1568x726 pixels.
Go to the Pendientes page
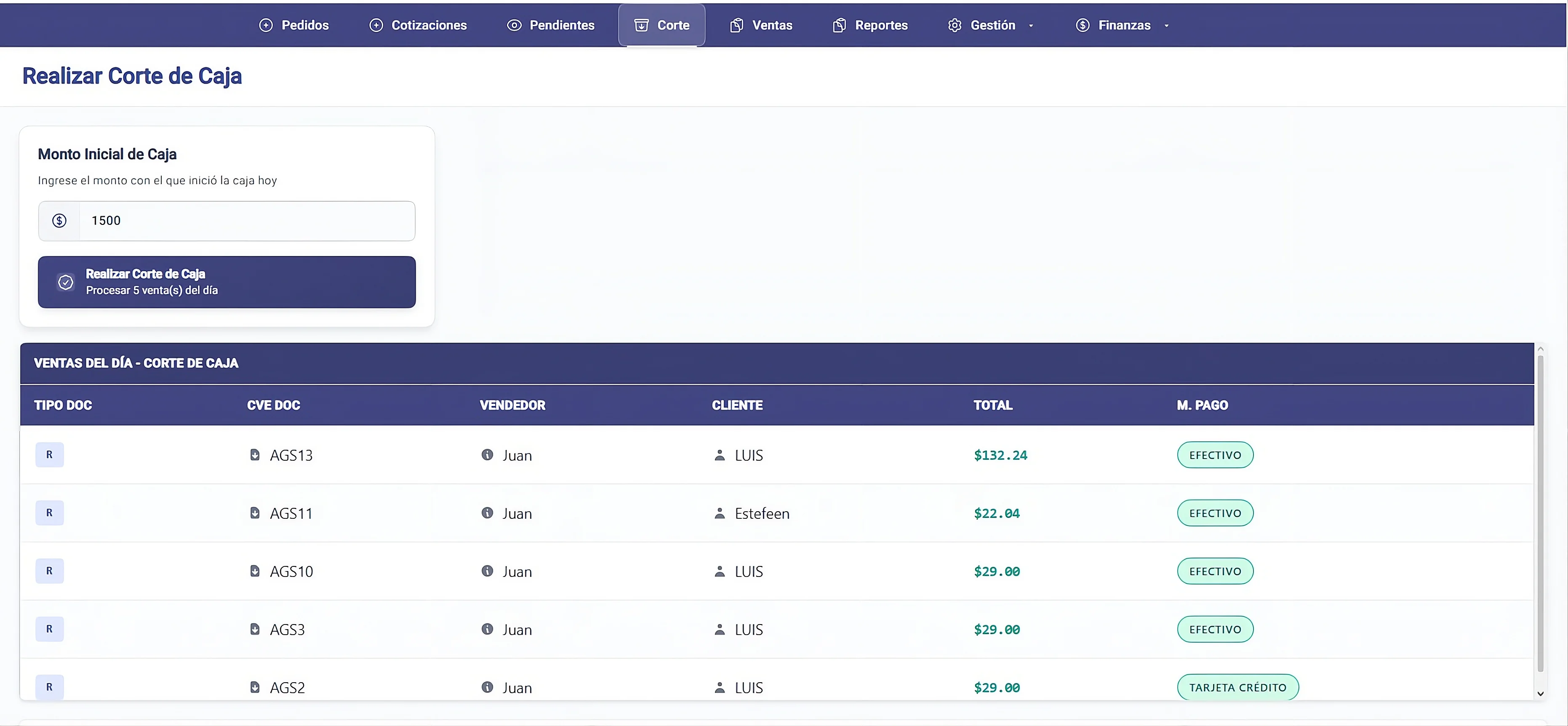551,25
